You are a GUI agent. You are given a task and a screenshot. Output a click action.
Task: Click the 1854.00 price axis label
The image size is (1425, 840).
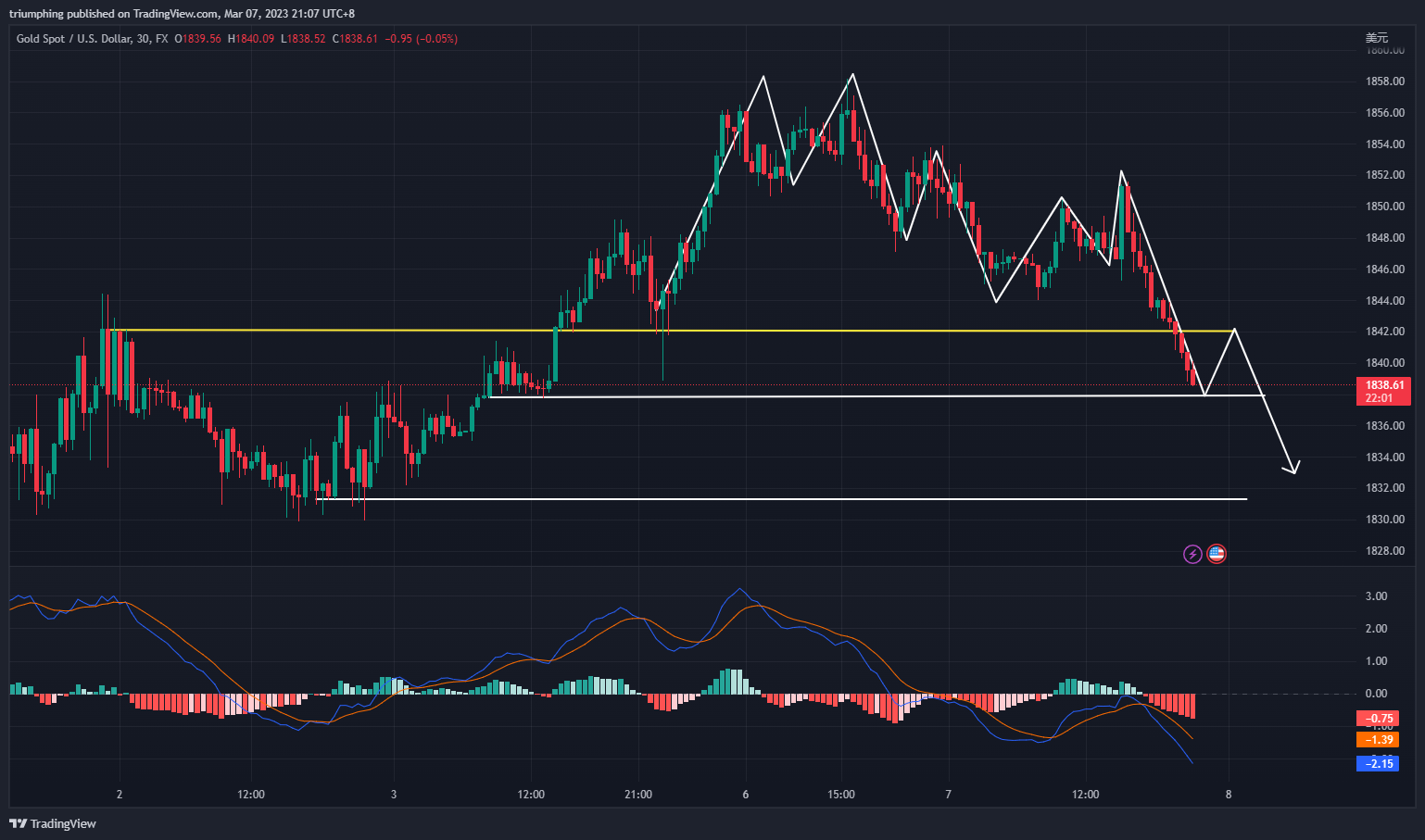[1385, 144]
